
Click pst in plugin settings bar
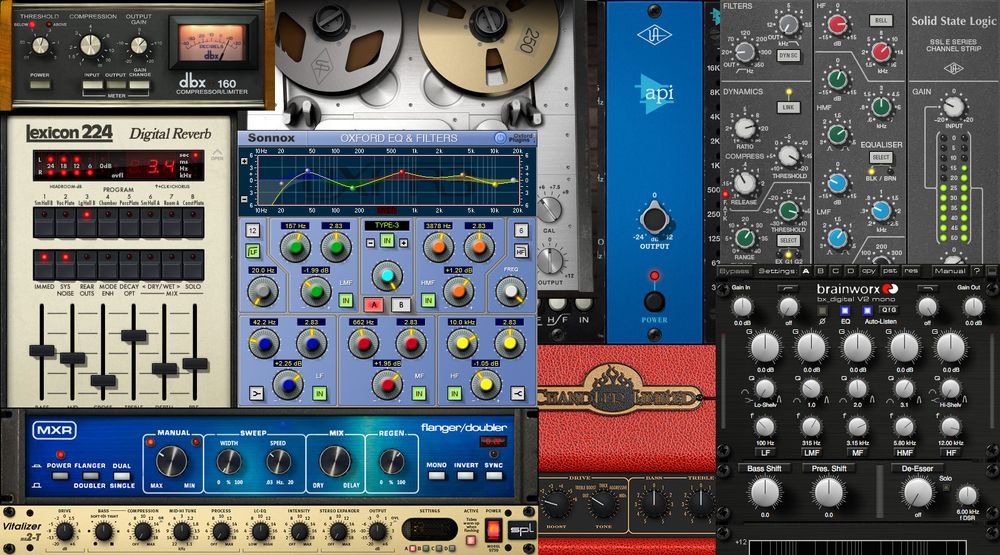[x=890, y=271]
